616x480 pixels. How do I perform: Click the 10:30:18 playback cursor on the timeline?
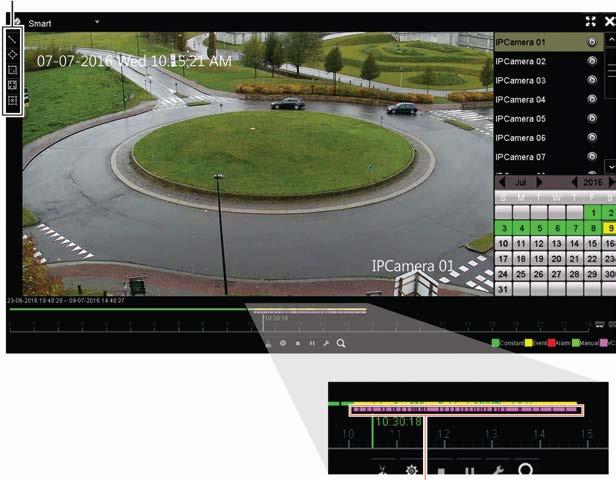[264, 323]
